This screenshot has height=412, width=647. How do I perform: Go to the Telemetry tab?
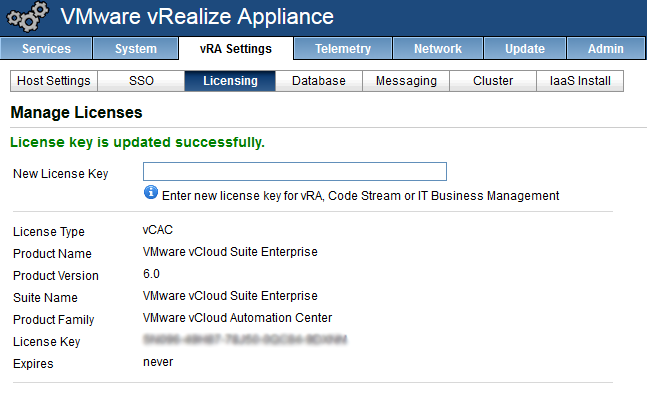343,49
